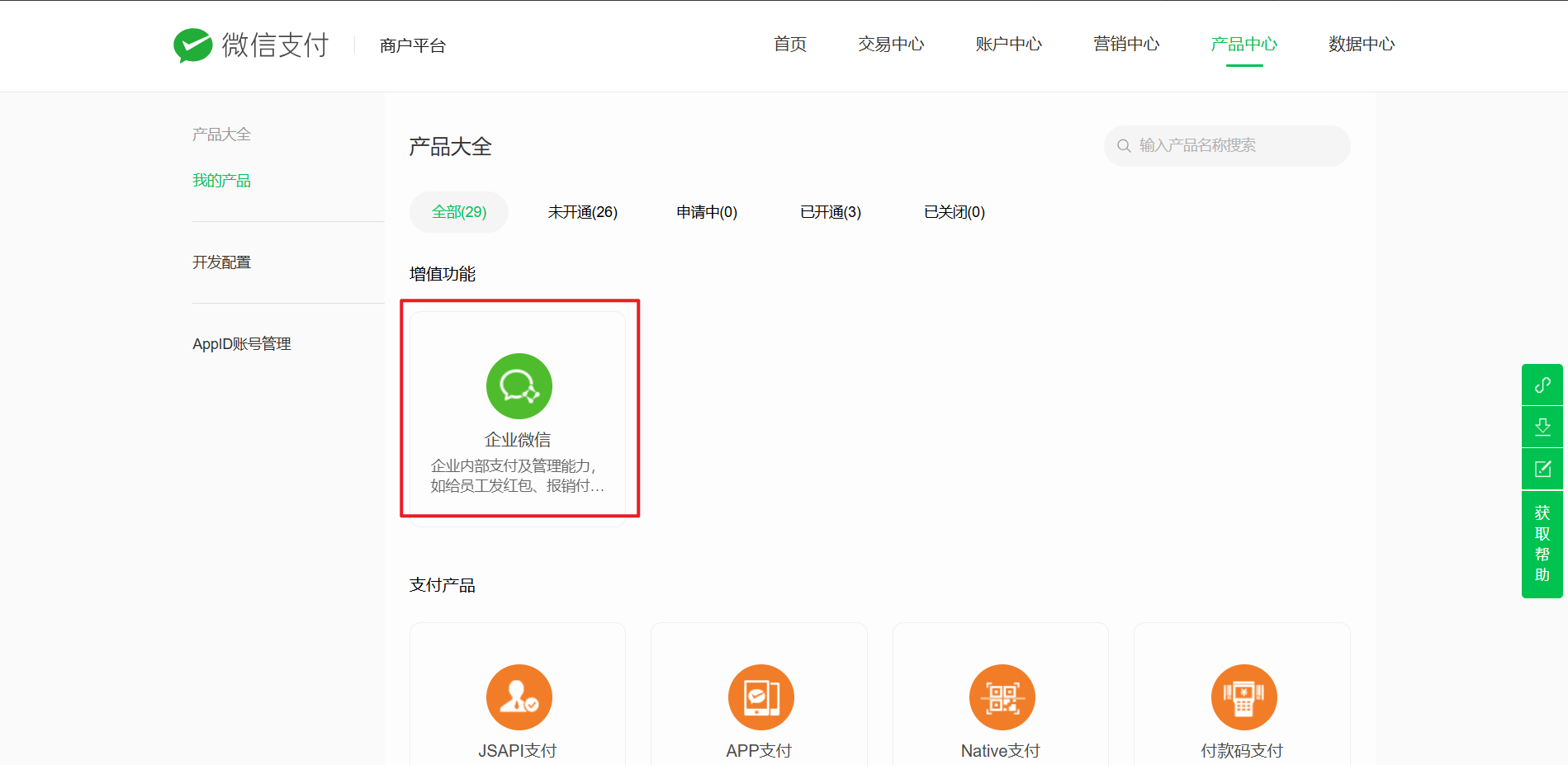Click the APP支付 label
The width and height of the screenshot is (1568, 765).
click(759, 751)
